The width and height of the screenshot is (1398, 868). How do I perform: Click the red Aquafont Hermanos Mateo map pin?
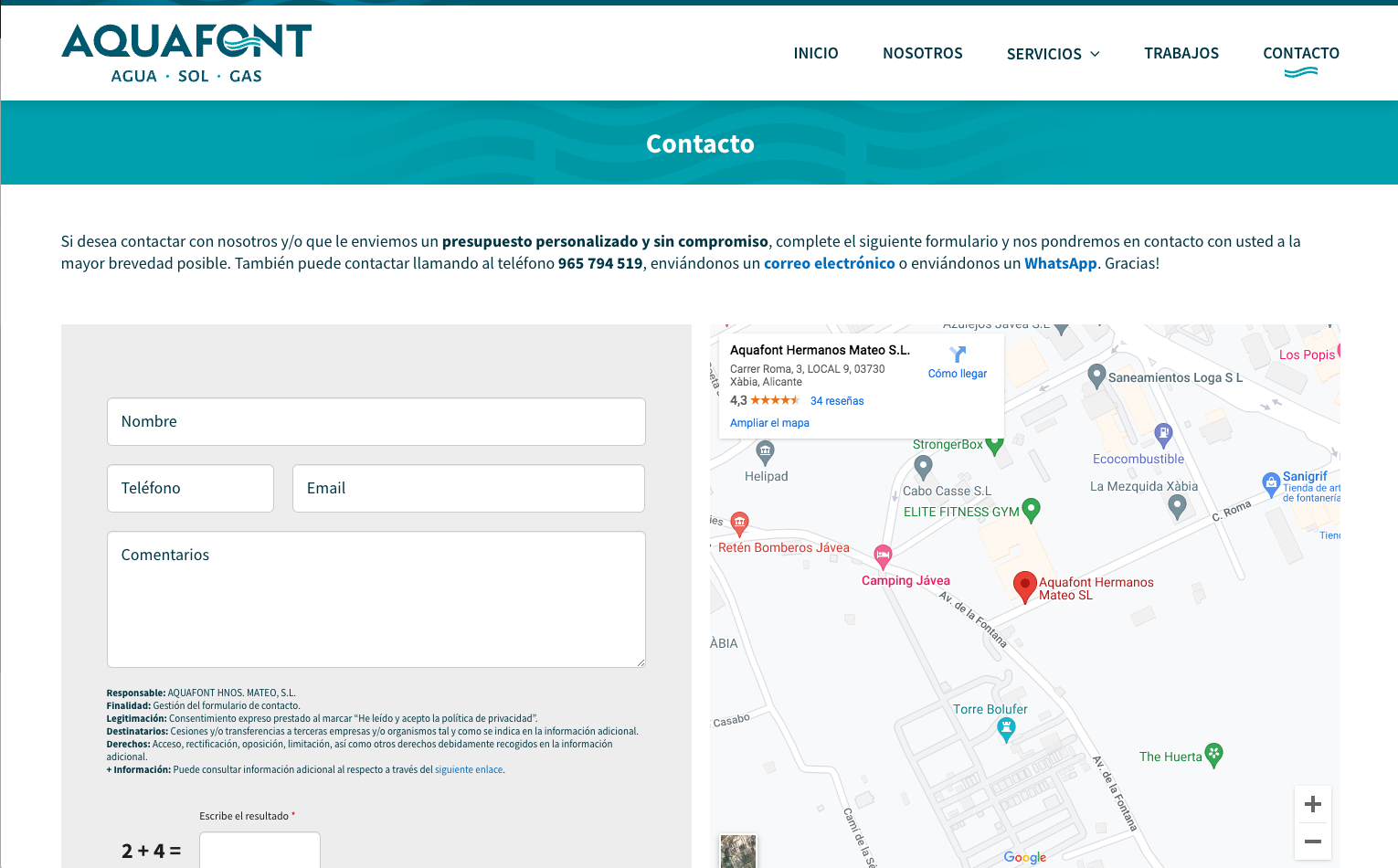[x=1025, y=586]
